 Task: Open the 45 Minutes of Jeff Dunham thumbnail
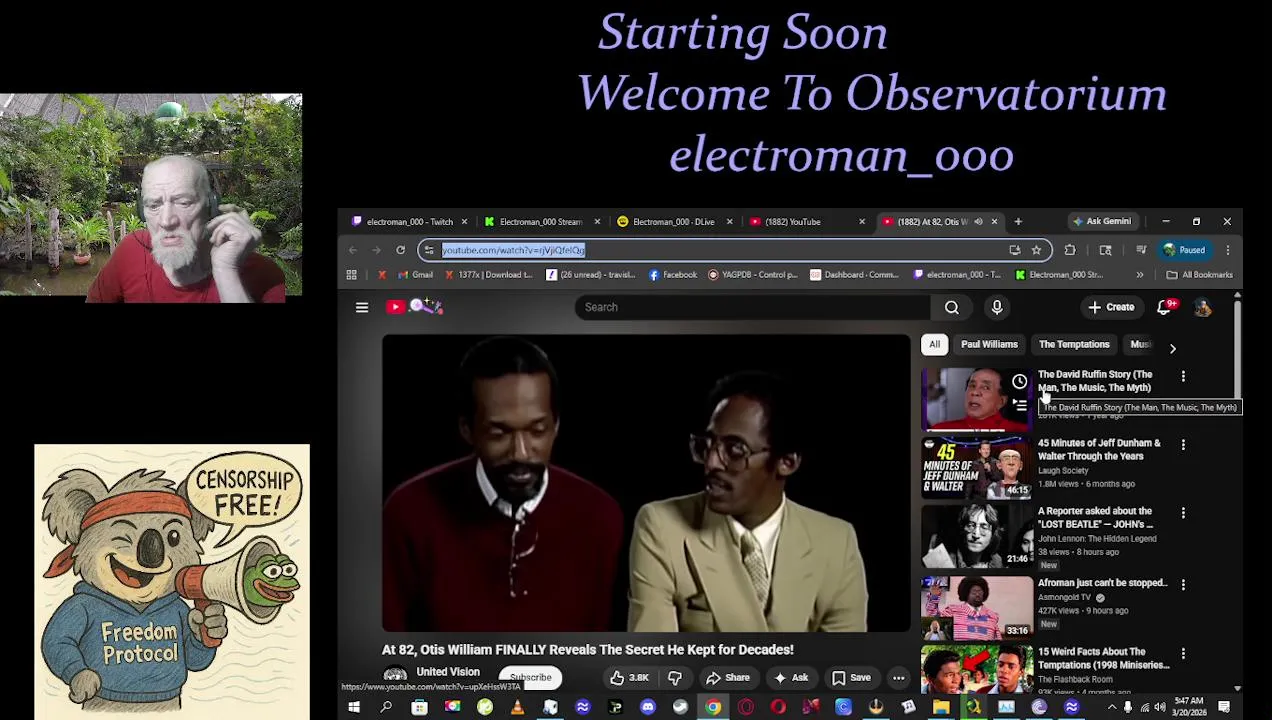pyautogui.click(x=977, y=468)
